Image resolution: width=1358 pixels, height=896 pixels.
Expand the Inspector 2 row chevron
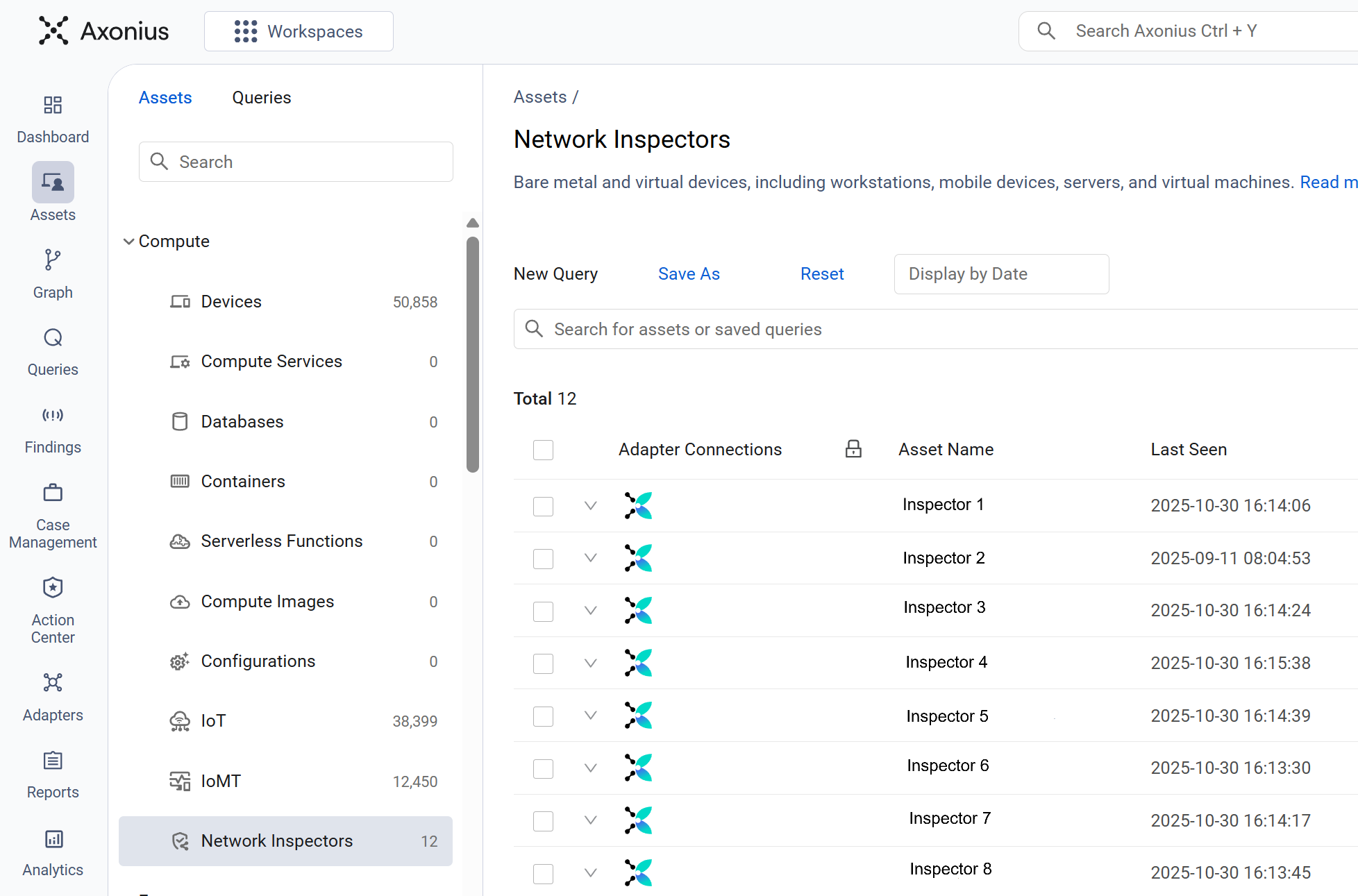pos(591,558)
